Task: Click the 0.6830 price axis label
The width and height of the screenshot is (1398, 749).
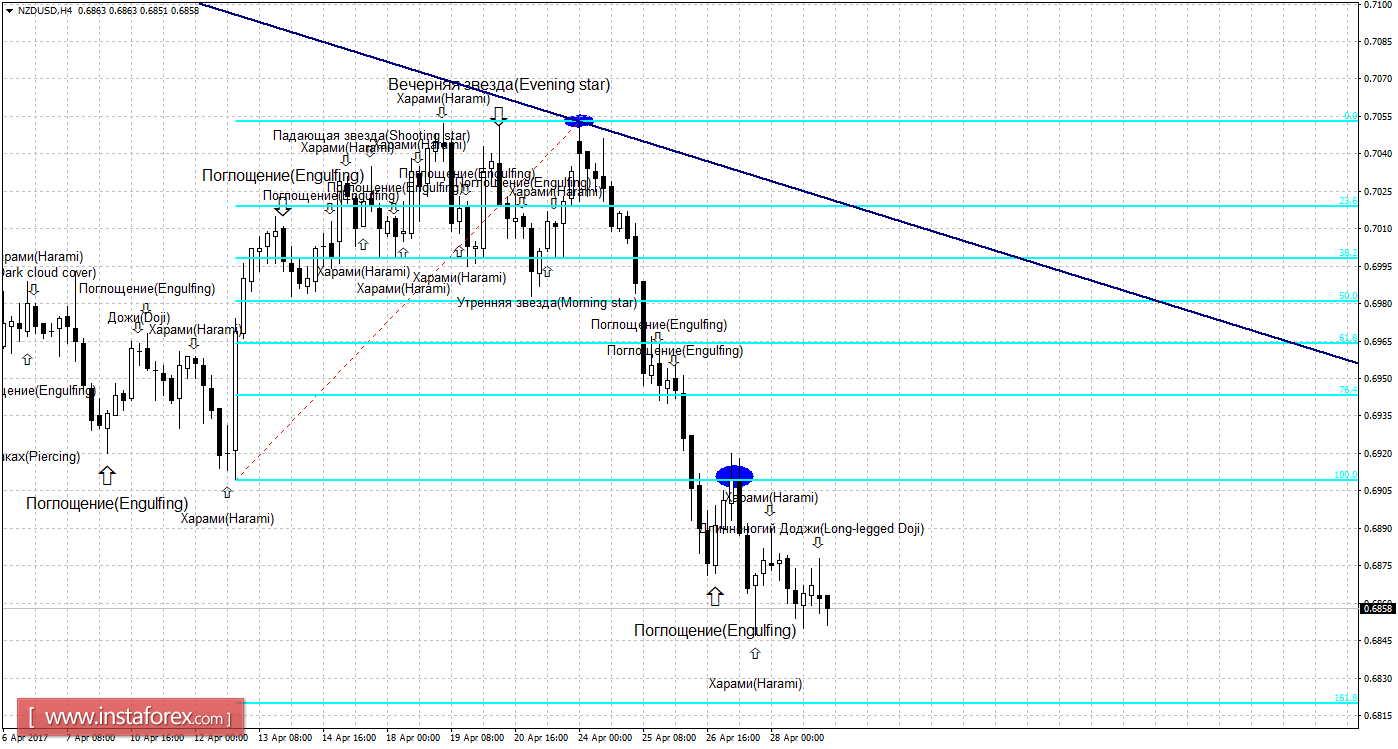Action: (x=1379, y=678)
